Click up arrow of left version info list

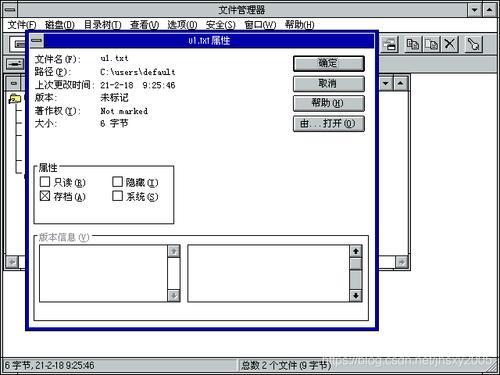pyautogui.click(x=173, y=251)
